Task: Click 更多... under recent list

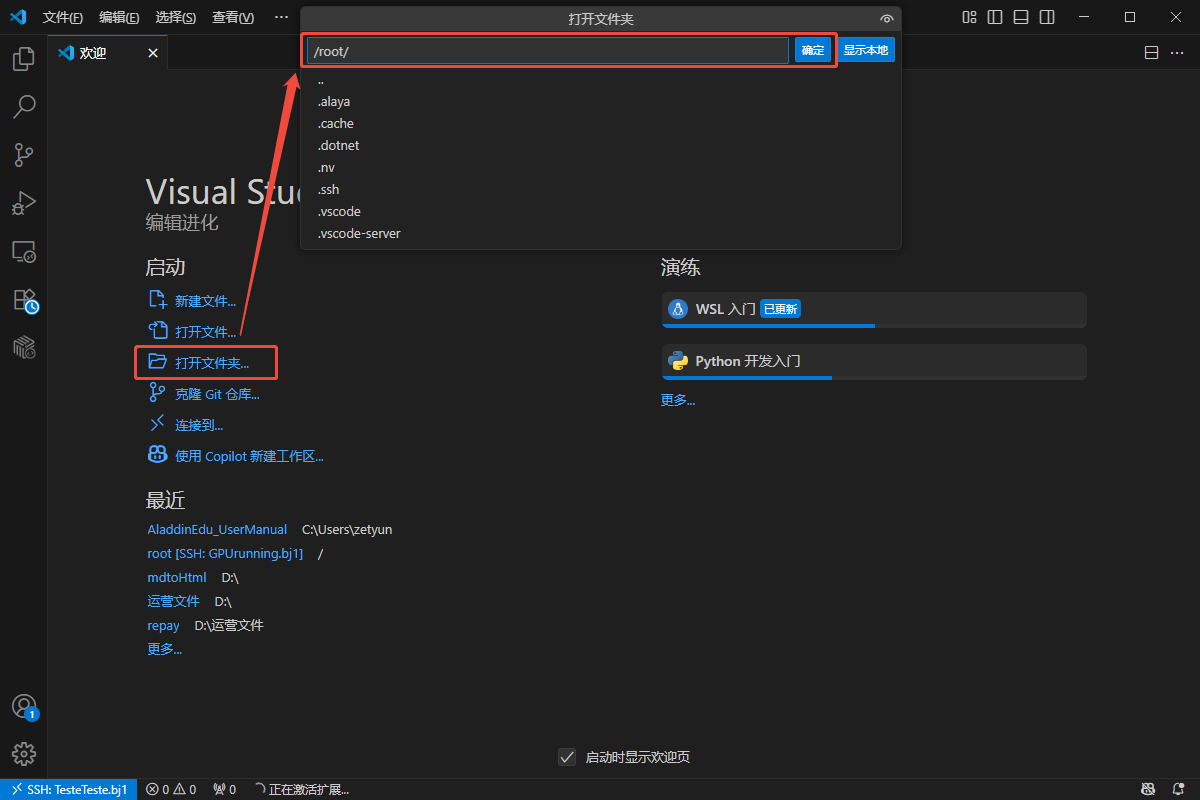Action: [x=165, y=649]
